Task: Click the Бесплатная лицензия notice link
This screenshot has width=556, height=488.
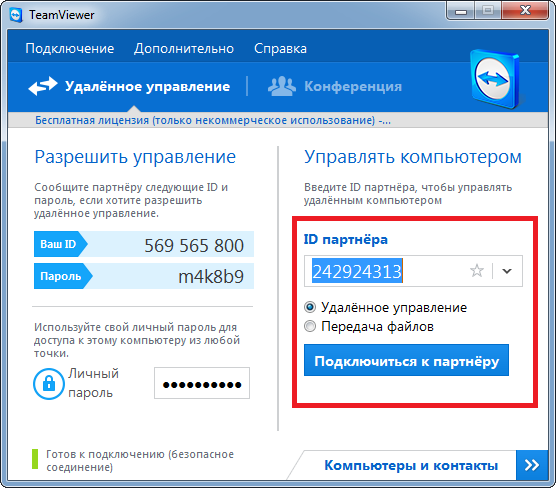Action: (x=213, y=121)
